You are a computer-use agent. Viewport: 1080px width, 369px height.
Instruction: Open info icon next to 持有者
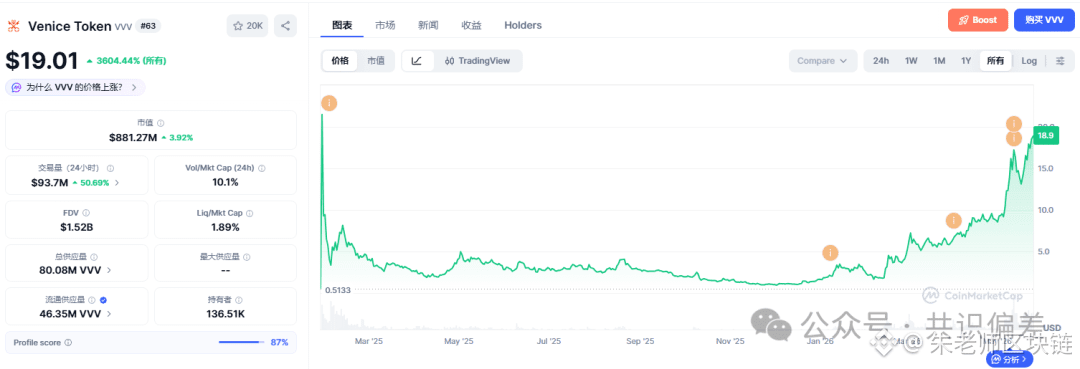tap(239, 300)
